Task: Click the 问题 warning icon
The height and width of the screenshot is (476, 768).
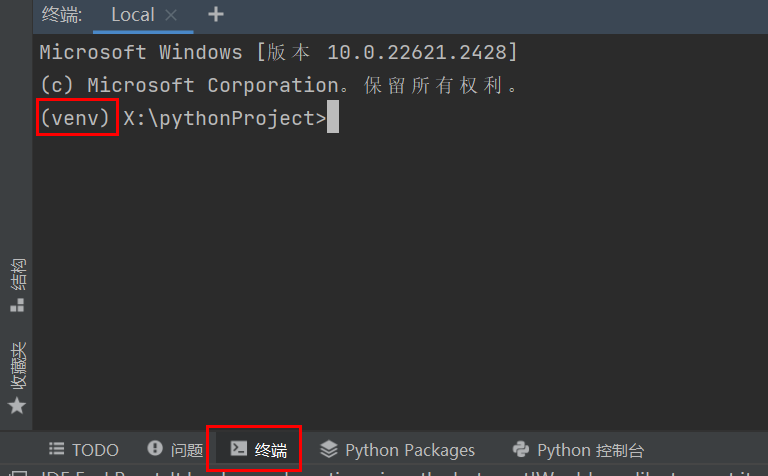Action: (155, 449)
